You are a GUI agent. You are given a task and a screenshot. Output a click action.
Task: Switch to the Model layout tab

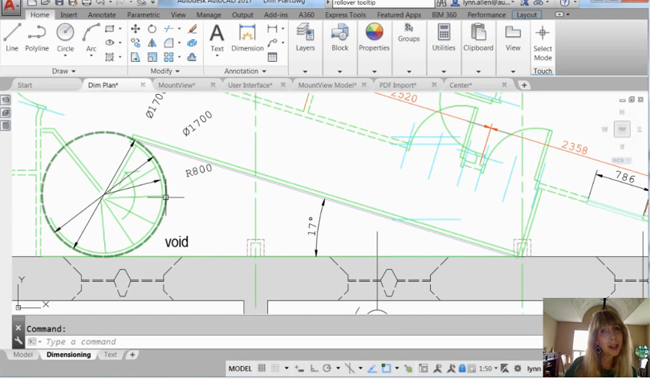22,355
